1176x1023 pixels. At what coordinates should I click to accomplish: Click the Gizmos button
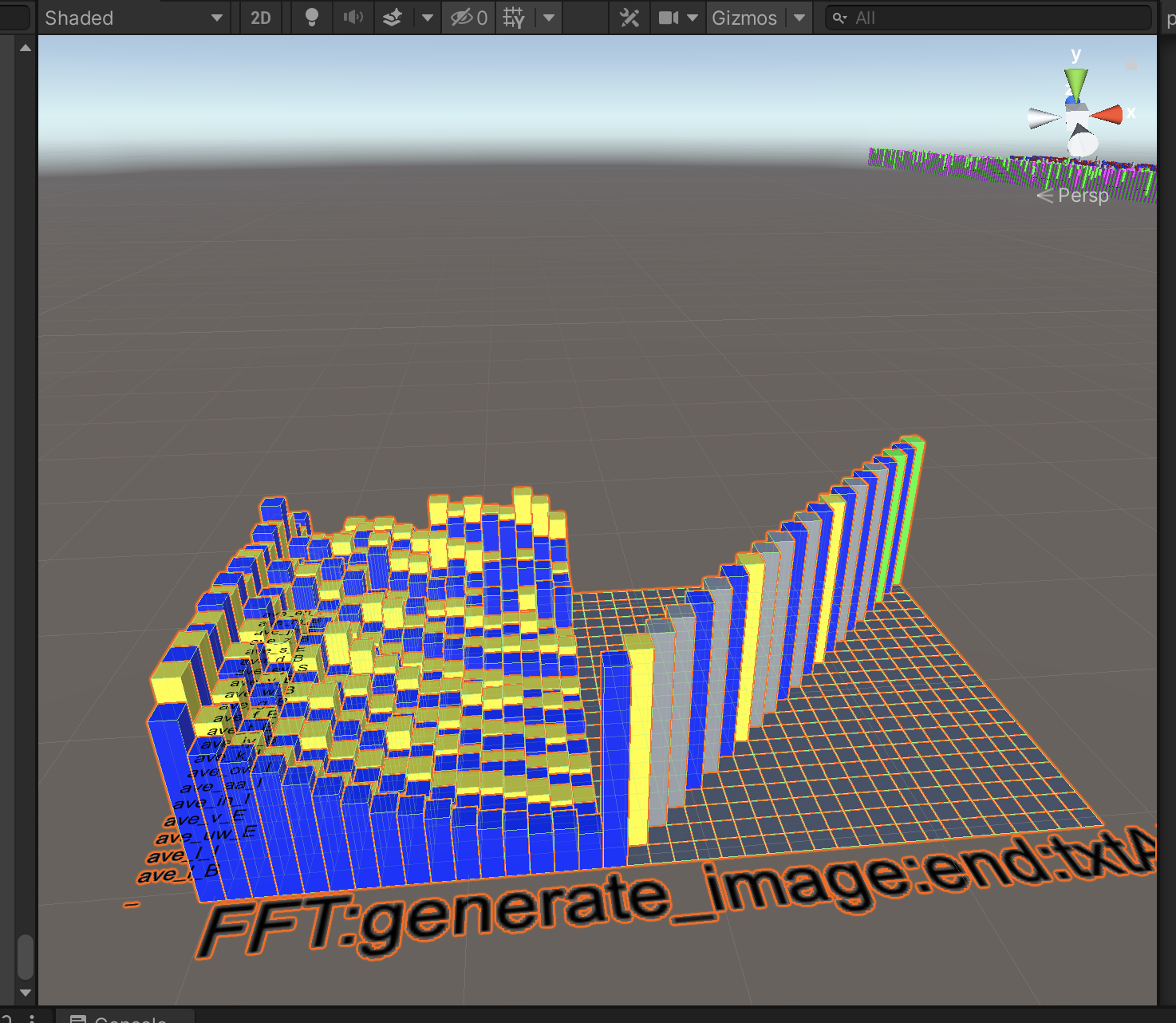[x=744, y=18]
